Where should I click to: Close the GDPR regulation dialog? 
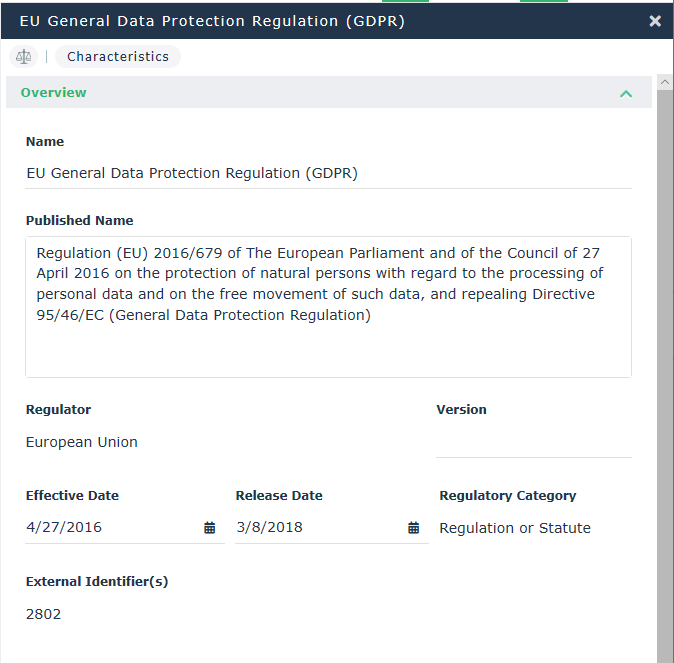[x=655, y=21]
